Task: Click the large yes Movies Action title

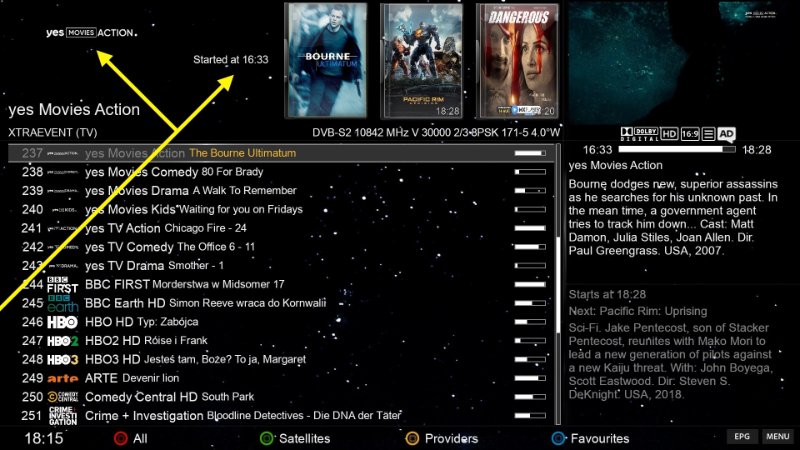Action: tap(74, 110)
